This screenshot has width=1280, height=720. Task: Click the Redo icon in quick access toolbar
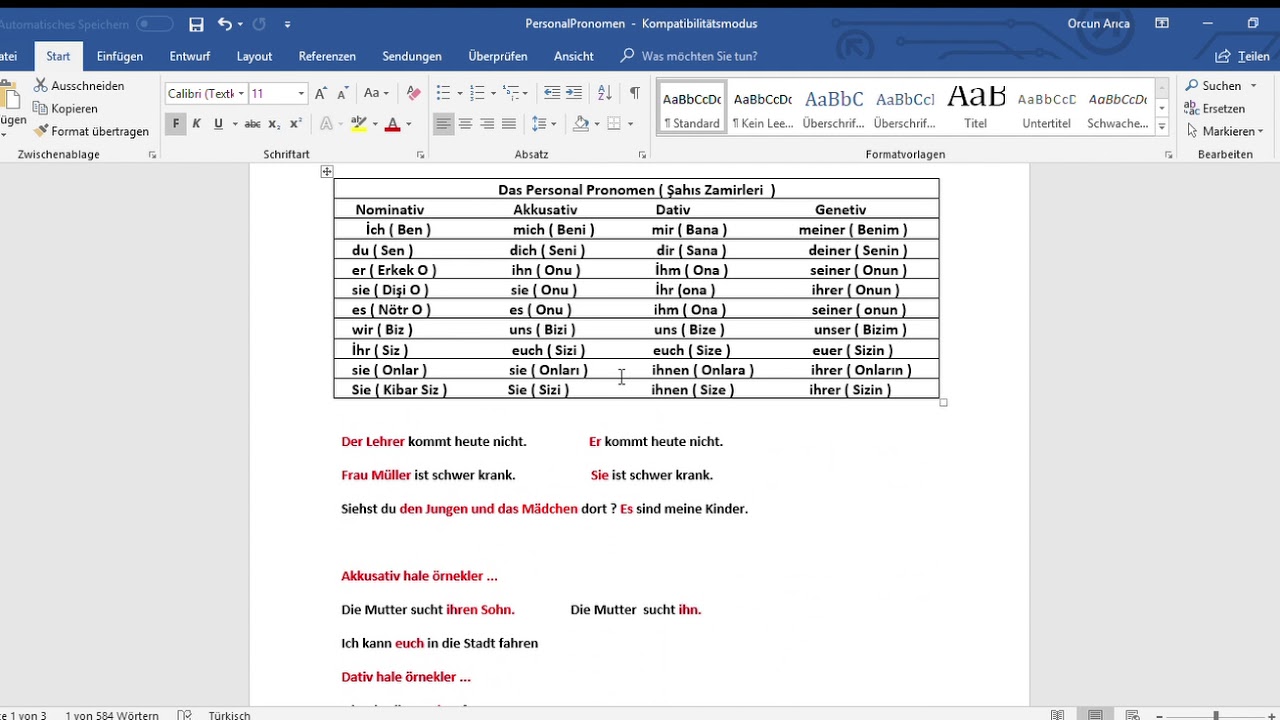(x=260, y=24)
